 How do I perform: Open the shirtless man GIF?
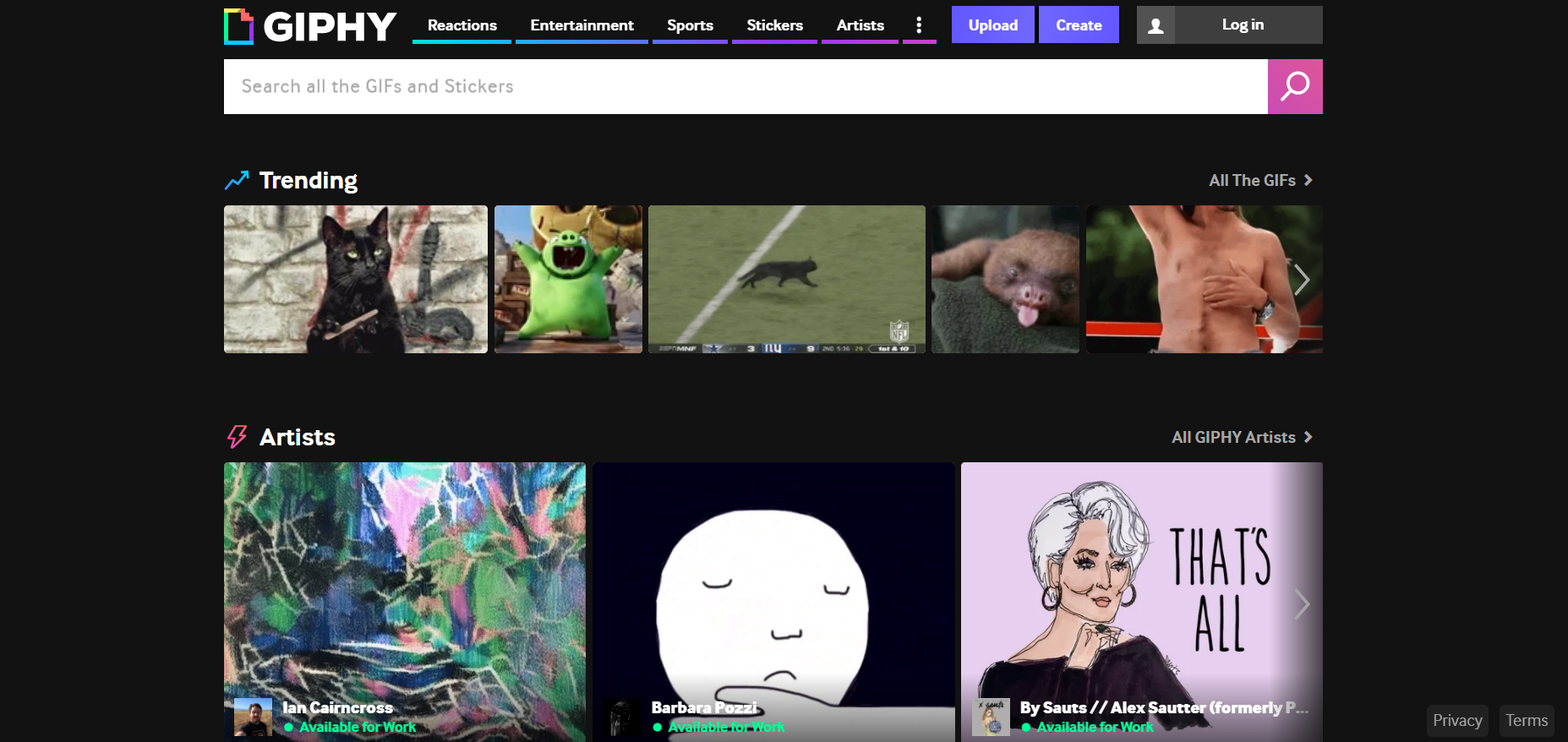coord(1205,279)
